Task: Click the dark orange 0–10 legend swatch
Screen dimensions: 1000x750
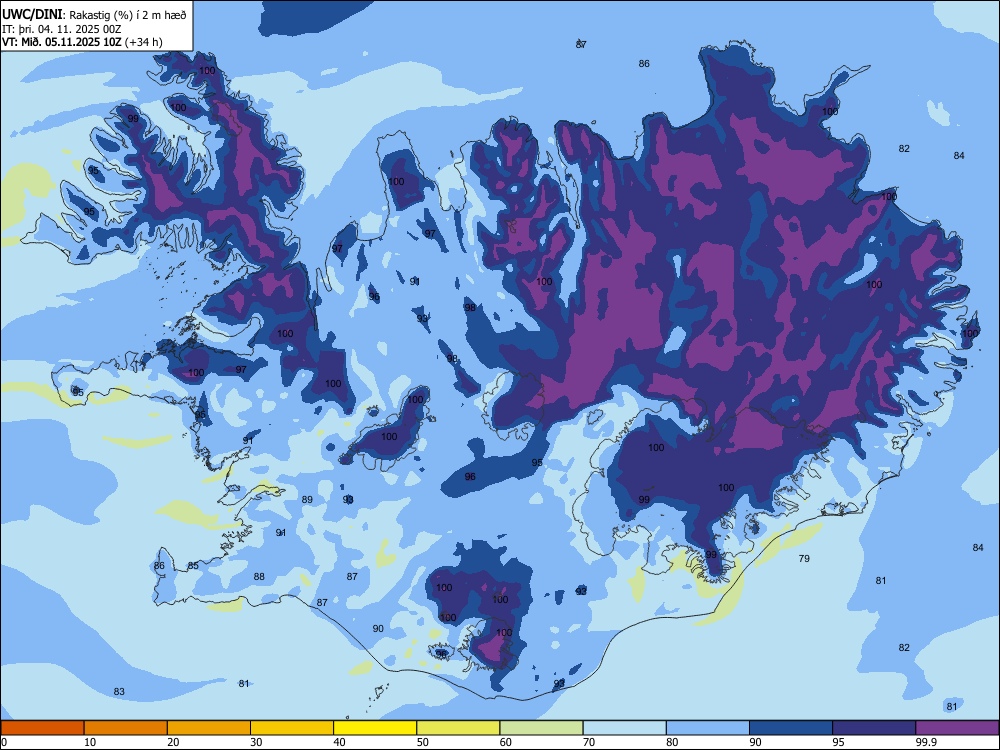Action: [42, 728]
